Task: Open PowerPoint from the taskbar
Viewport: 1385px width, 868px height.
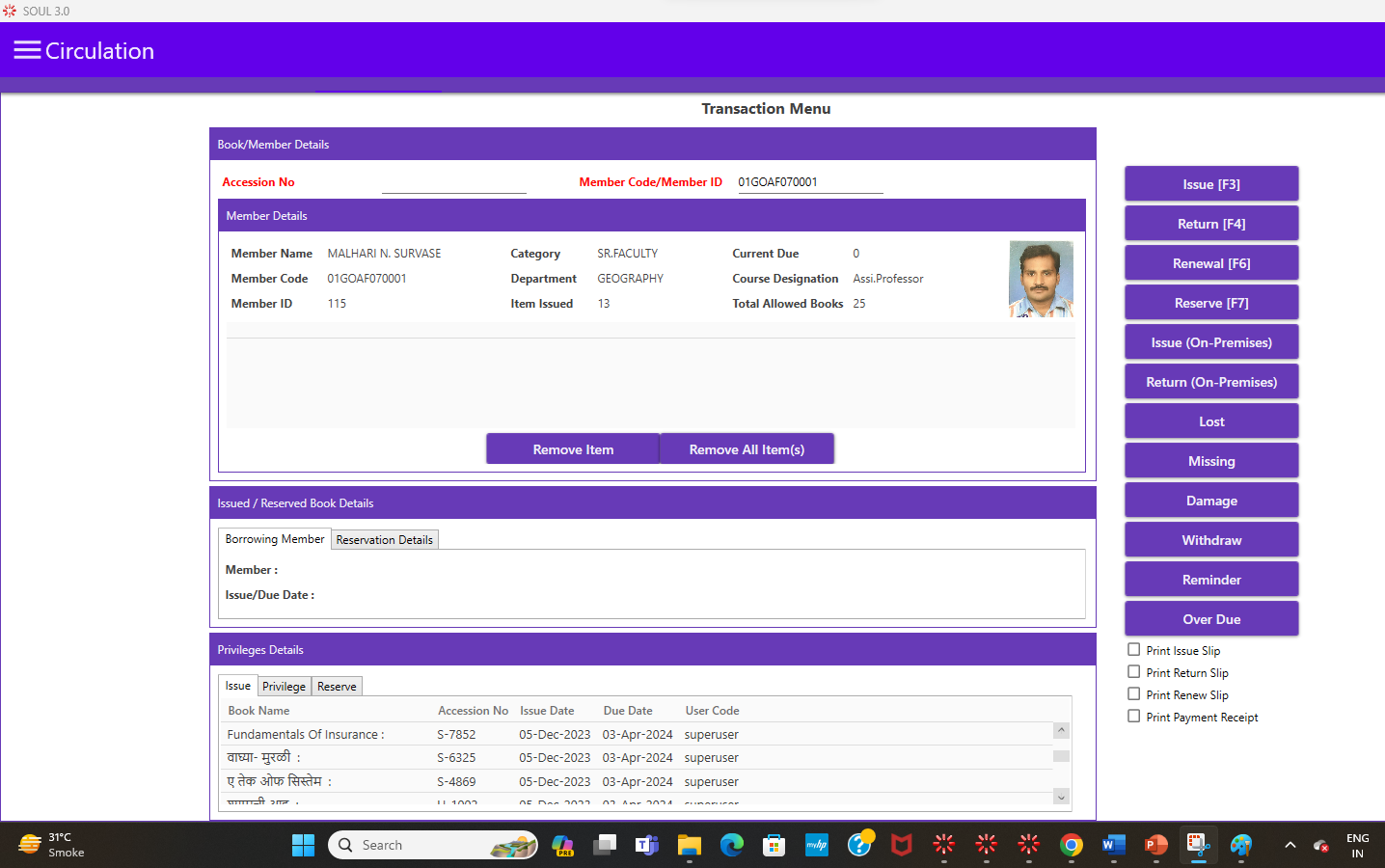Action: (x=1155, y=845)
